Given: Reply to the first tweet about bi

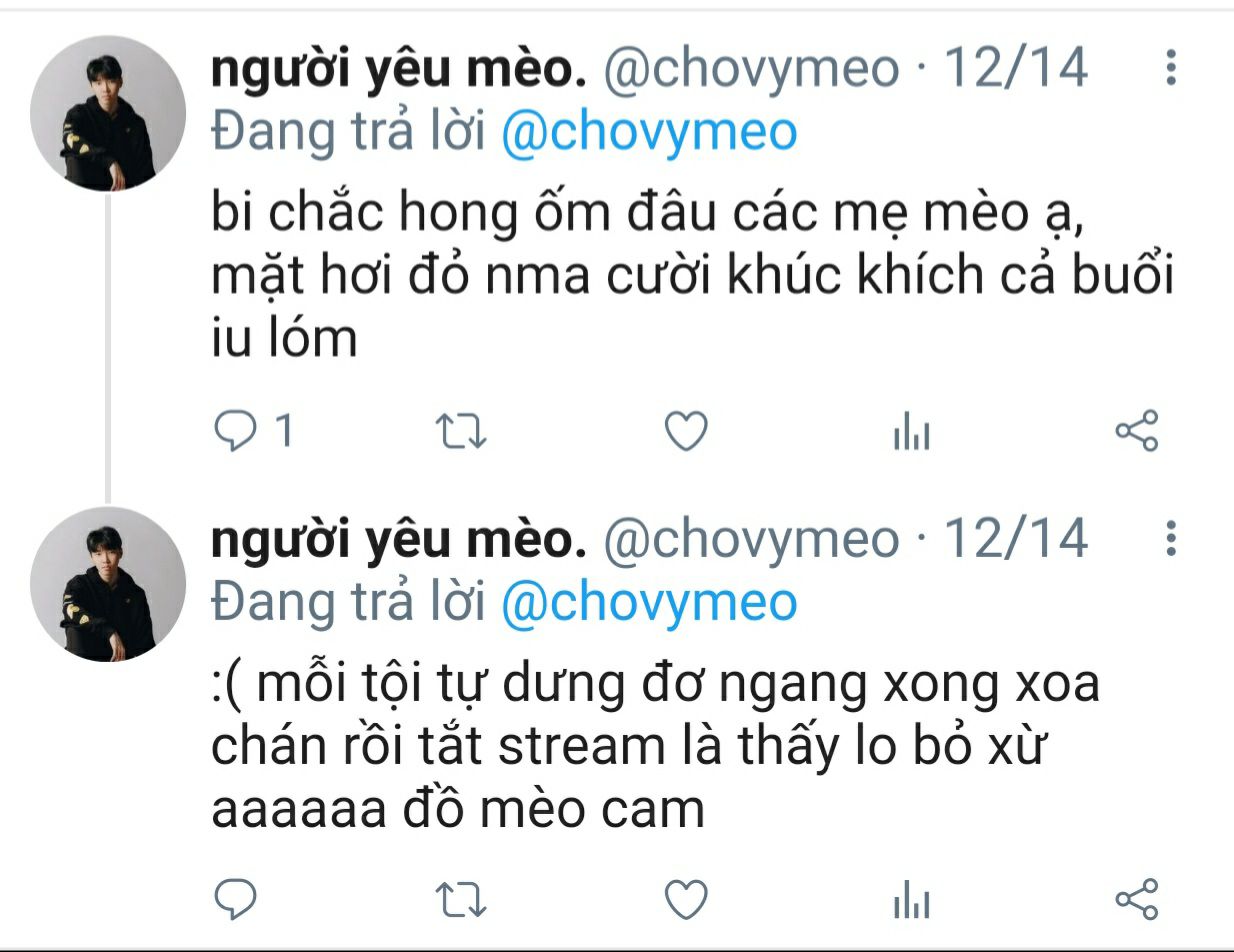Looking at the screenshot, I should tap(237, 431).
